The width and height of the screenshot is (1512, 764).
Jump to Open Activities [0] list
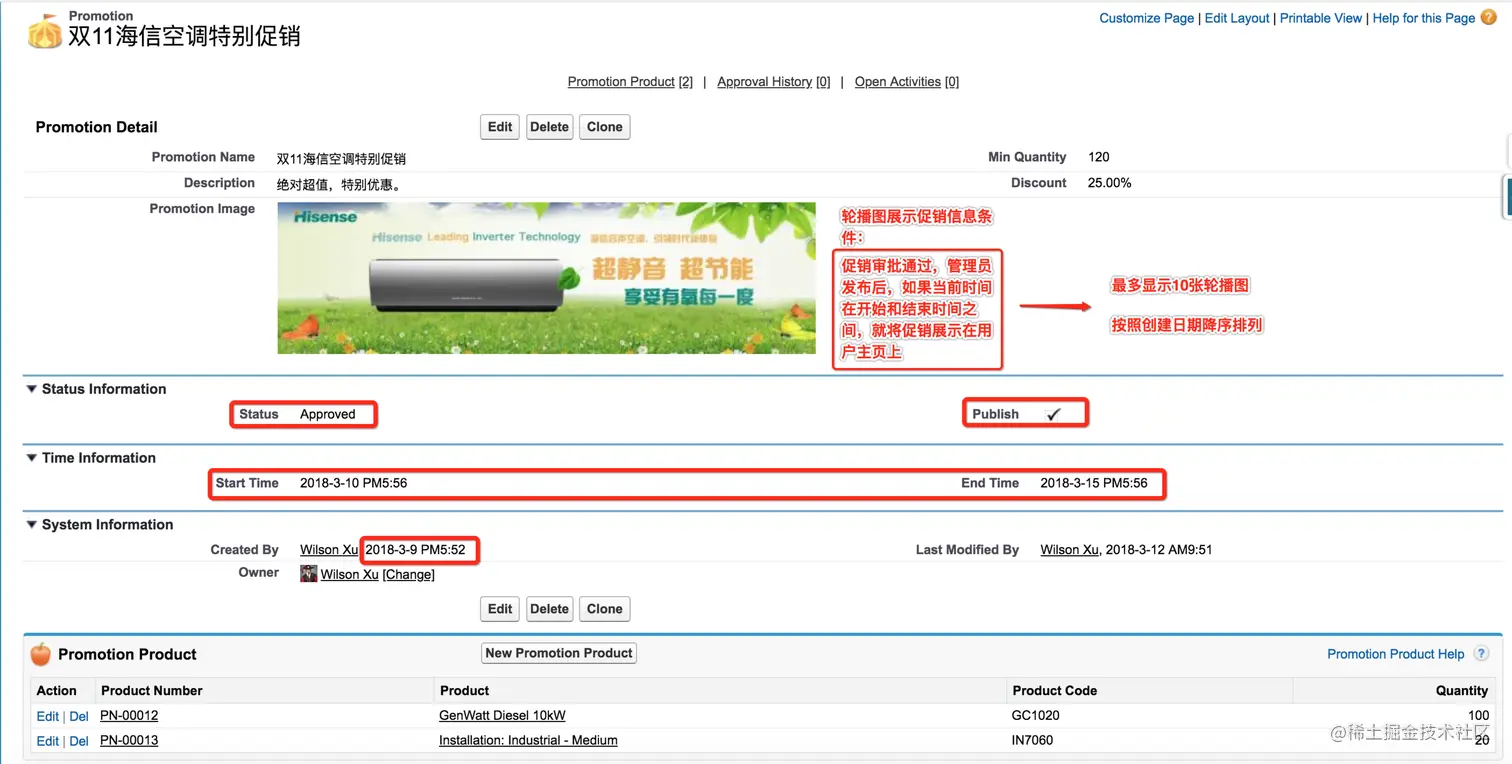pyautogui.click(x=907, y=82)
